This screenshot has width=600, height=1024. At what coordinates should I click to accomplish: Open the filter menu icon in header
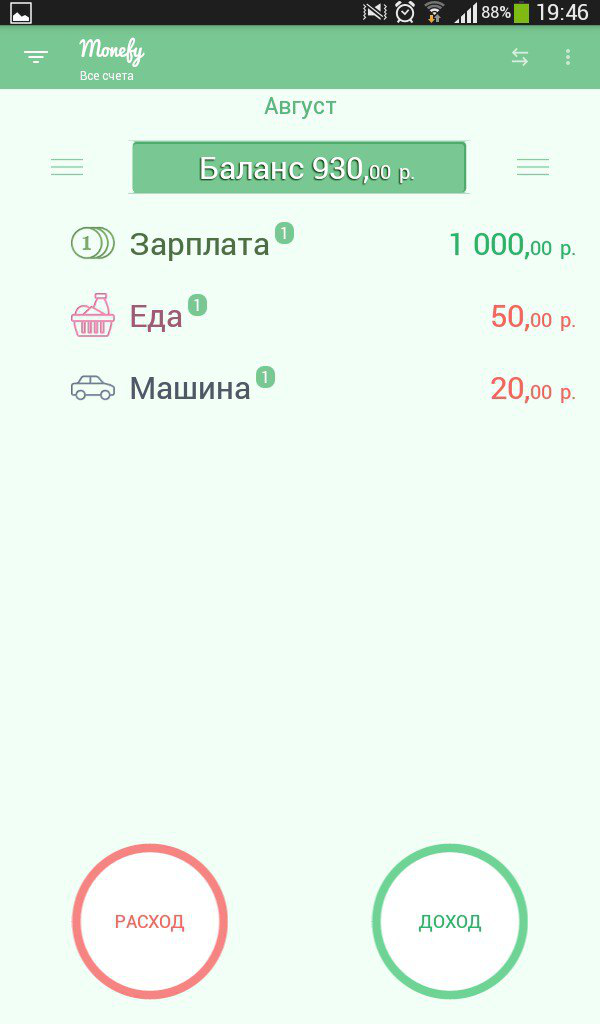point(36,57)
